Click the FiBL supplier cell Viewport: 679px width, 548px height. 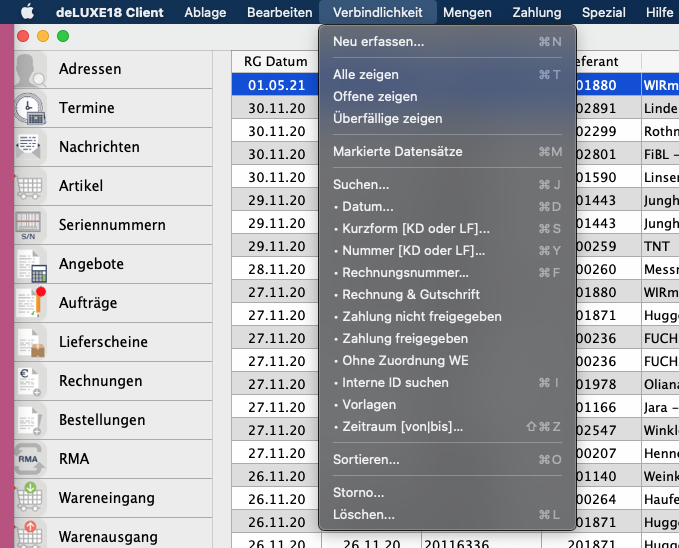(x=660, y=154)
